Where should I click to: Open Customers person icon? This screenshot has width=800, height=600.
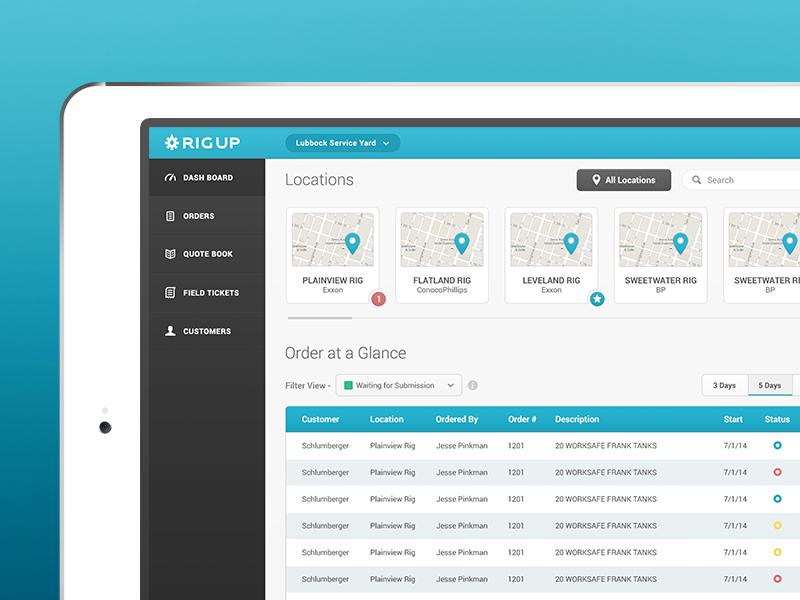(x=170, y=331)
